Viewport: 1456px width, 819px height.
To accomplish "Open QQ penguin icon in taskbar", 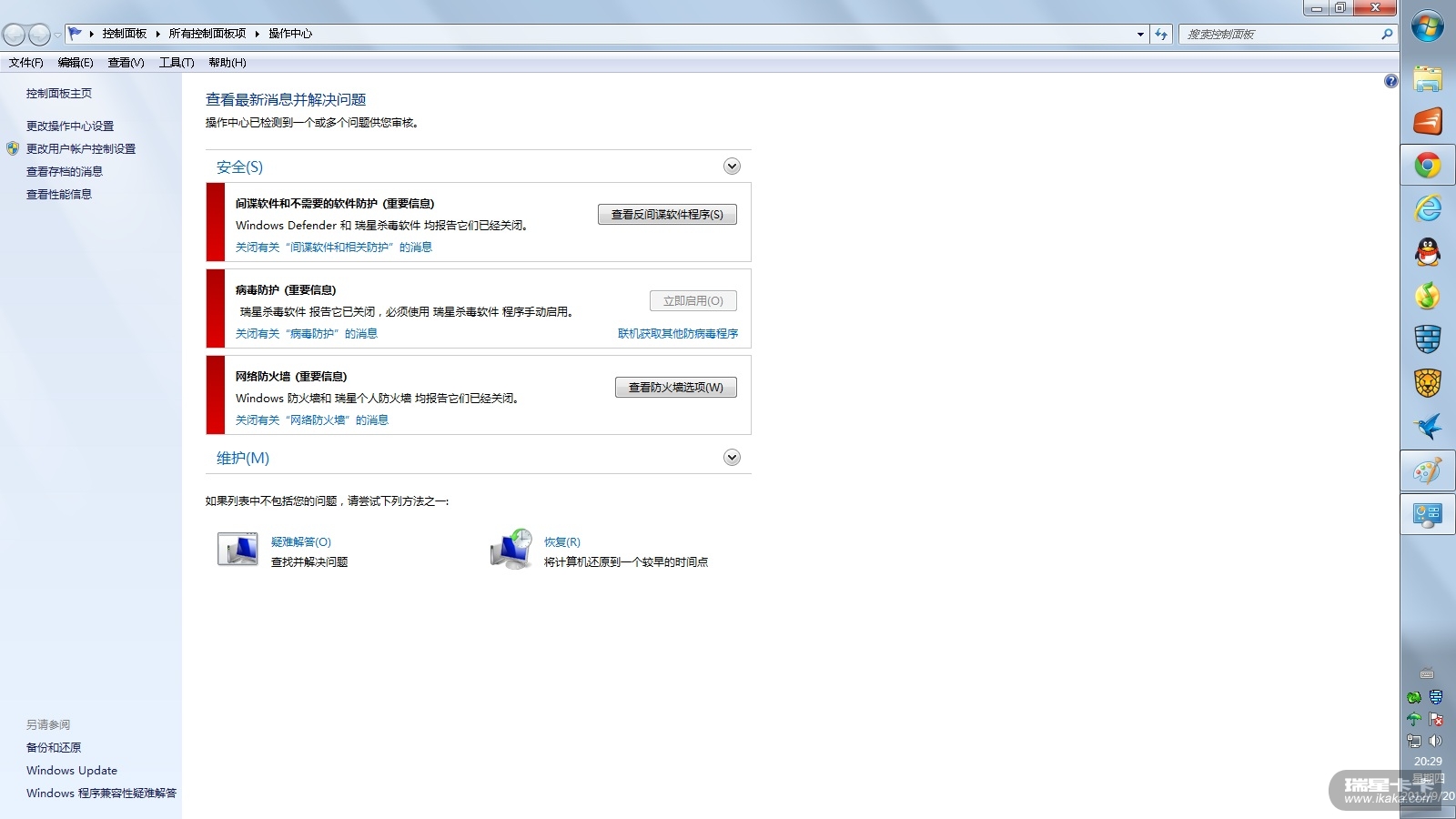I will click(x=1428, y=252).
